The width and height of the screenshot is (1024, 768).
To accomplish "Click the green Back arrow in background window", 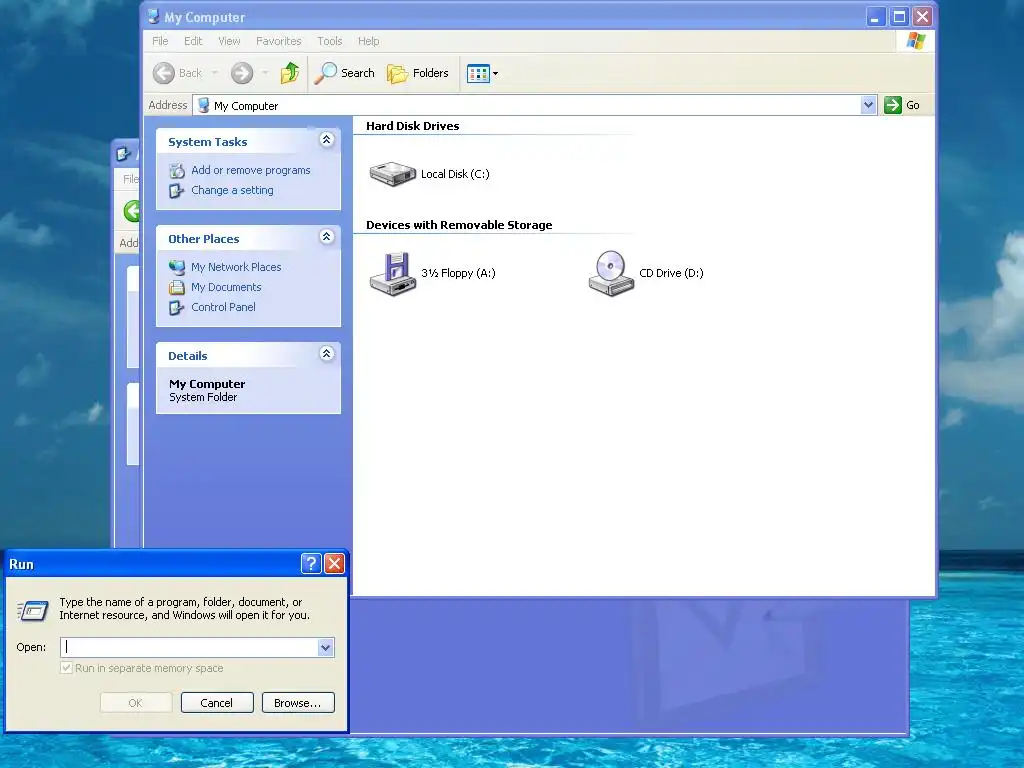I will [x=132, y=211].
